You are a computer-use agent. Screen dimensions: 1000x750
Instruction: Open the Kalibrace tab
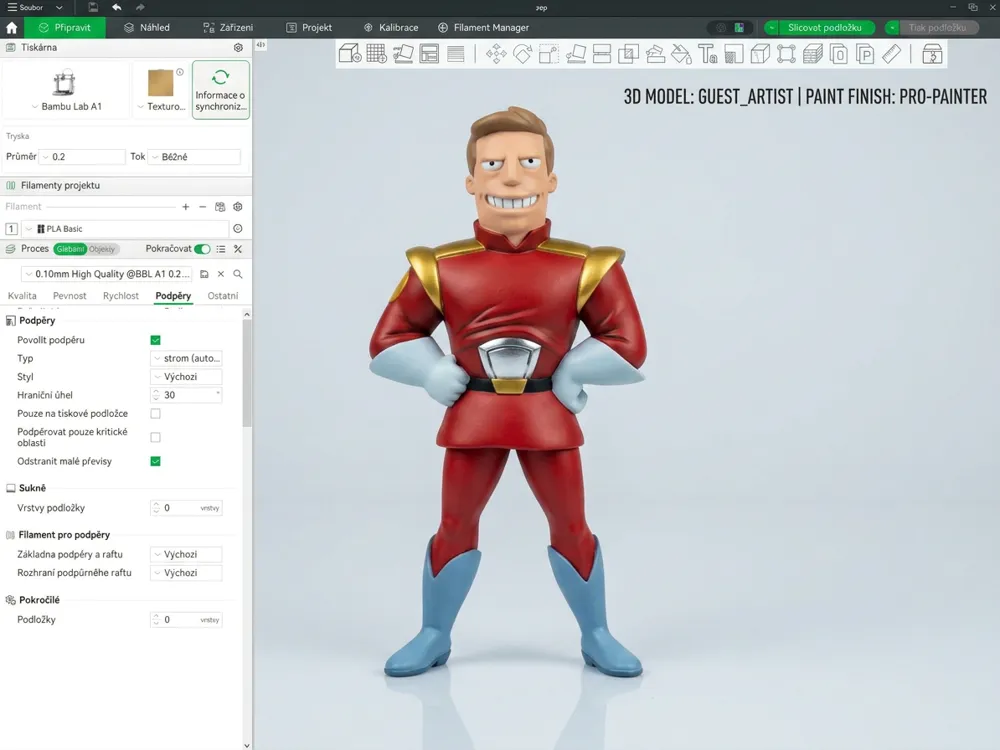tap(391, 27)
